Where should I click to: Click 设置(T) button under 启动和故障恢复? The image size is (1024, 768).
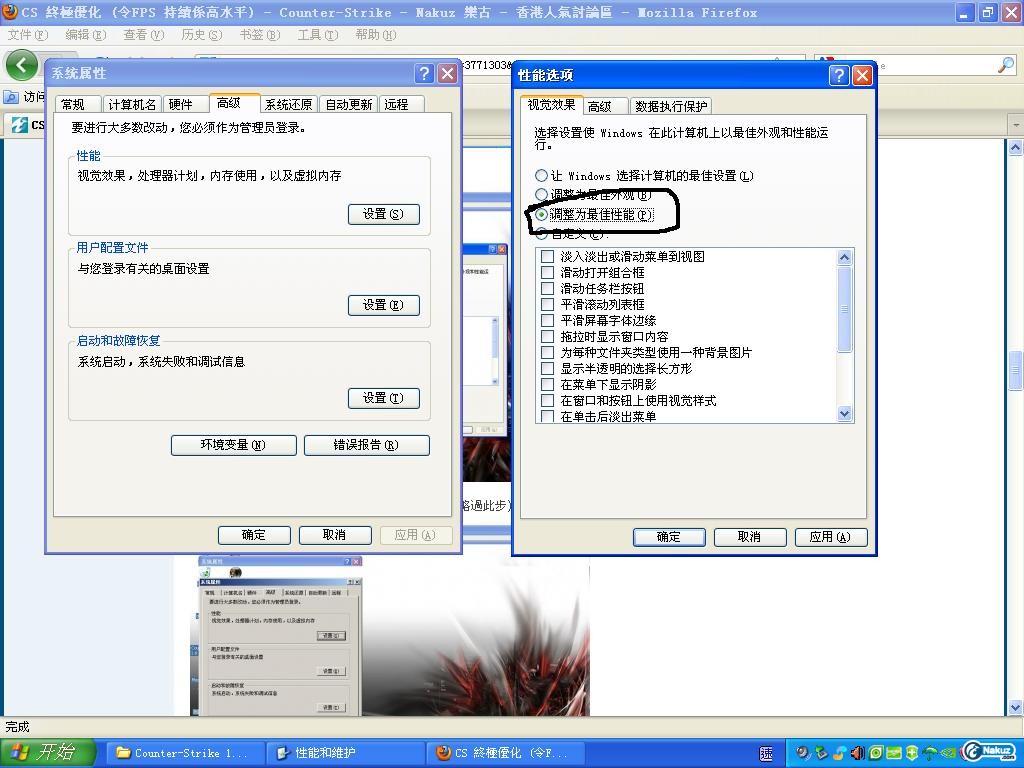(x=383, y=398)
